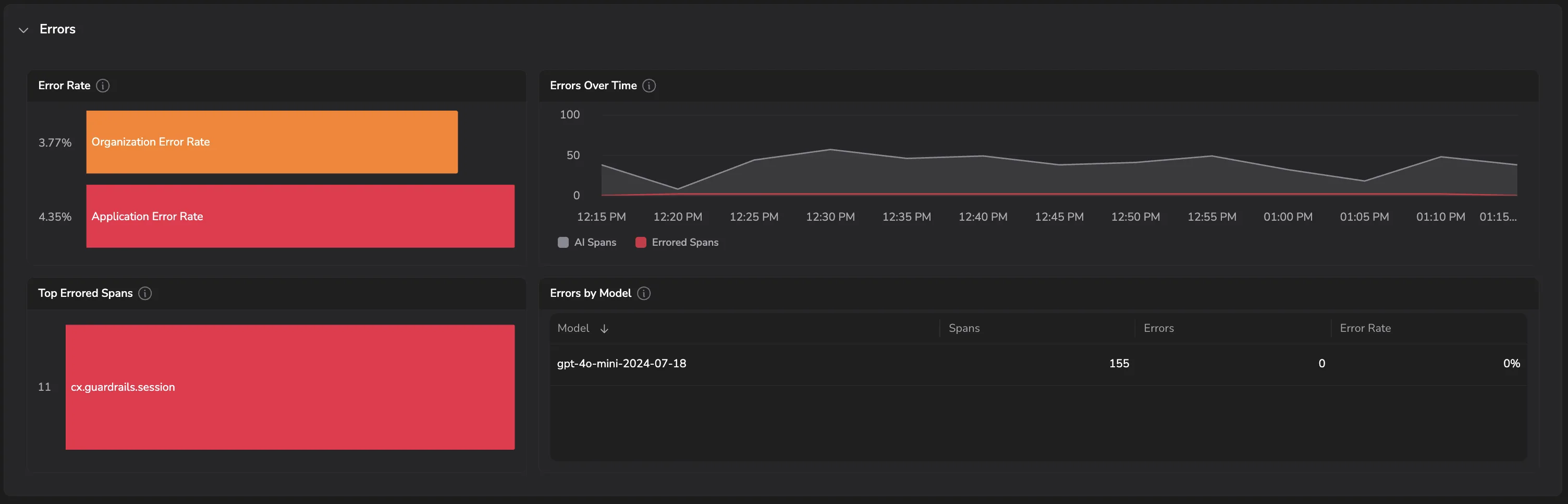Toggle Errored Spans legend entry
The height and width of the screenshot is (504, 1568).
coord(677,243)
